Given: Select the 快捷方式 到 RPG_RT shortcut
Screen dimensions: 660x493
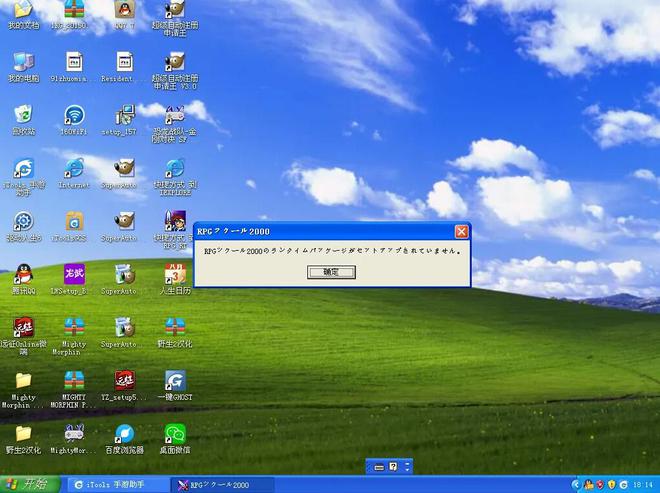Looking at the screenshot, I should pyautogui.click(x=173, y=230).
